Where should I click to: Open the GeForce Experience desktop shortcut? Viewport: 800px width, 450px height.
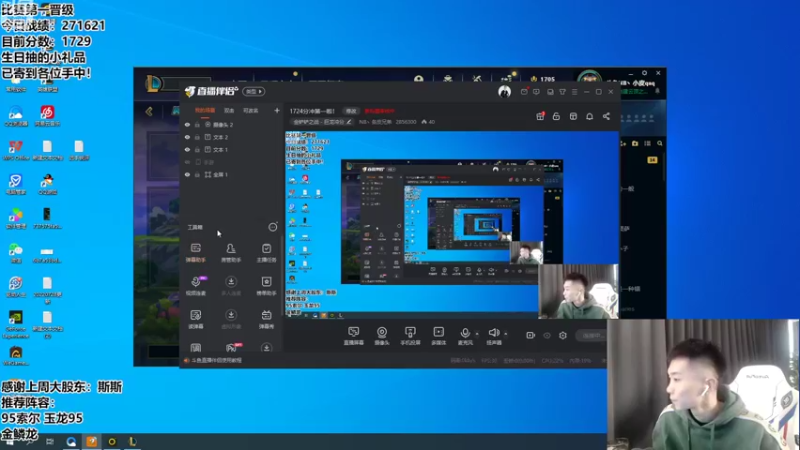click(15, 323)
